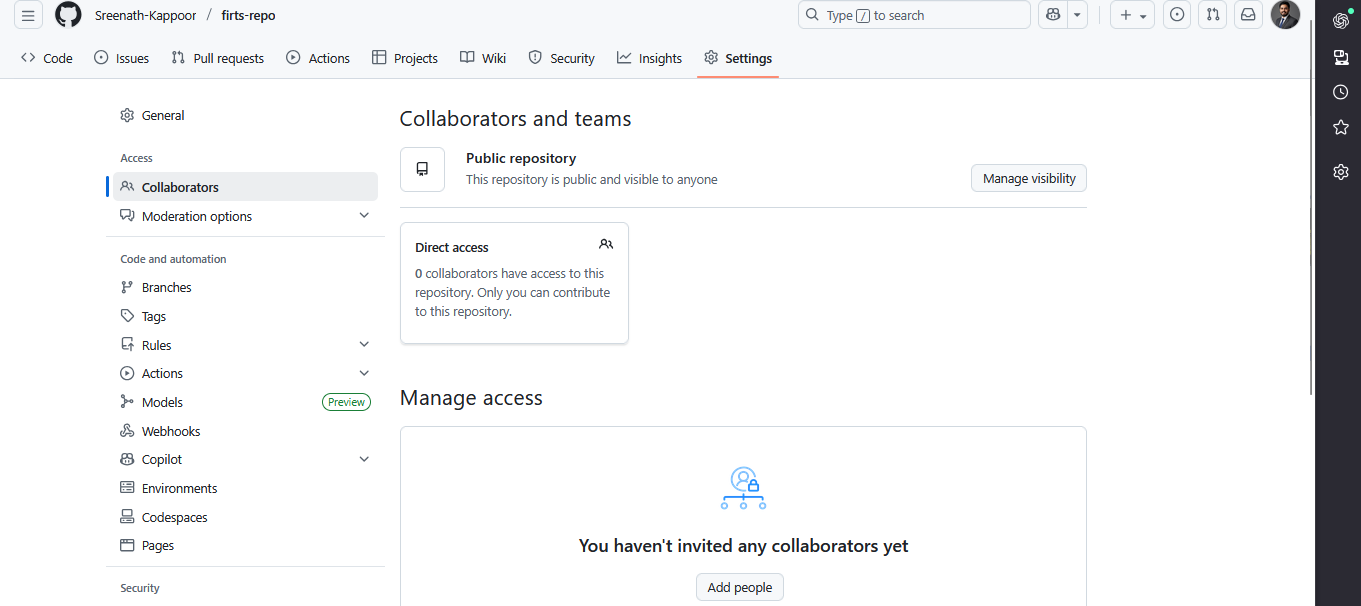Viewport: 1361px width, 606px height.
Task: Open the global issues icon in header
Action: click(x=1177, y=15)
